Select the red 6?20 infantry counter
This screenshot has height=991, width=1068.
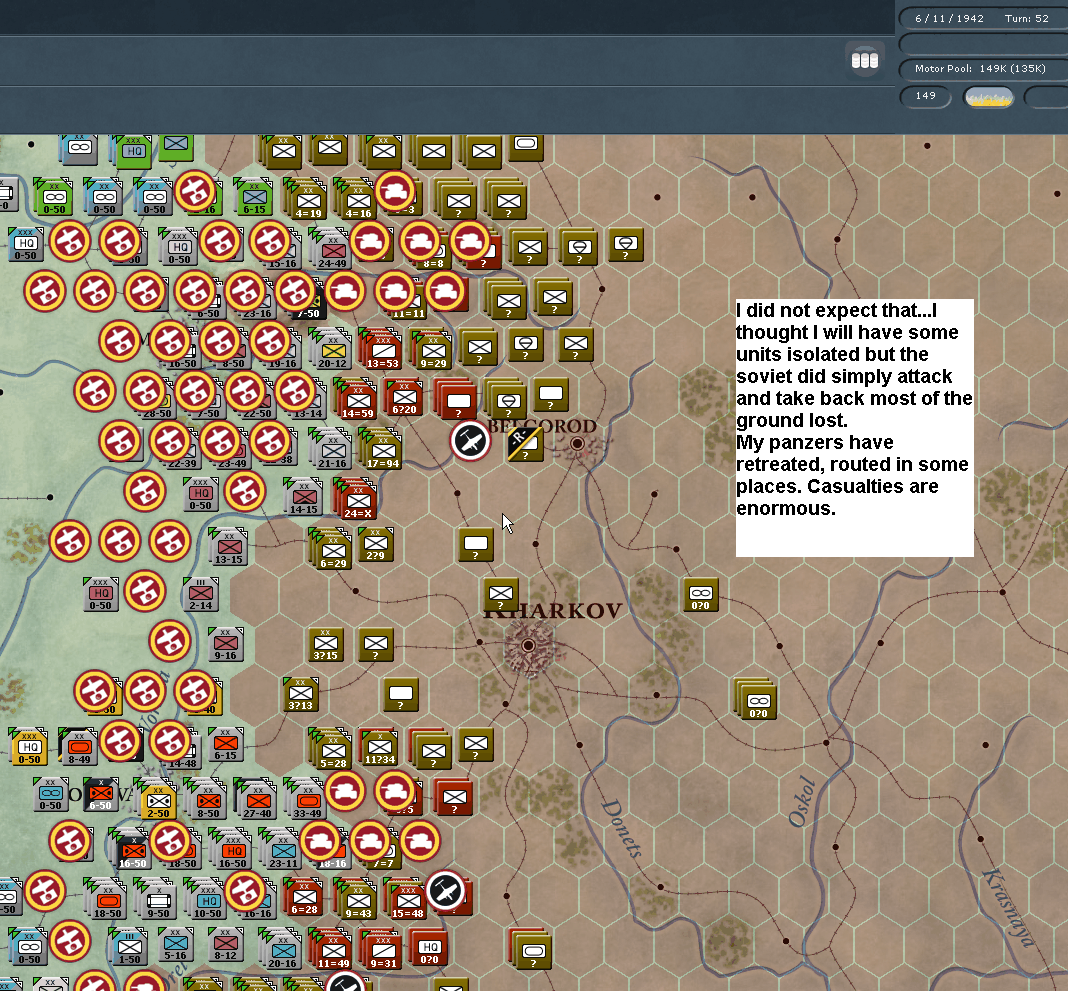point(404,398)
